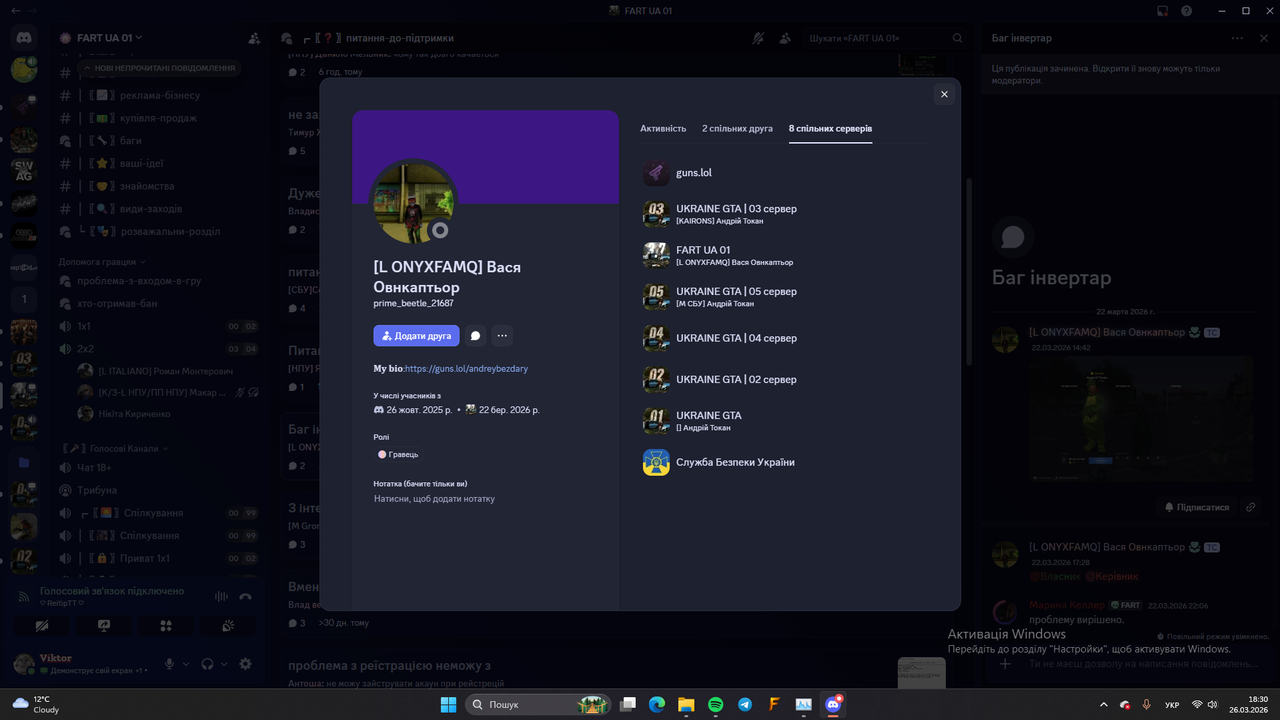Switch the УКР keyboard language in the tray

point(1172,705)
